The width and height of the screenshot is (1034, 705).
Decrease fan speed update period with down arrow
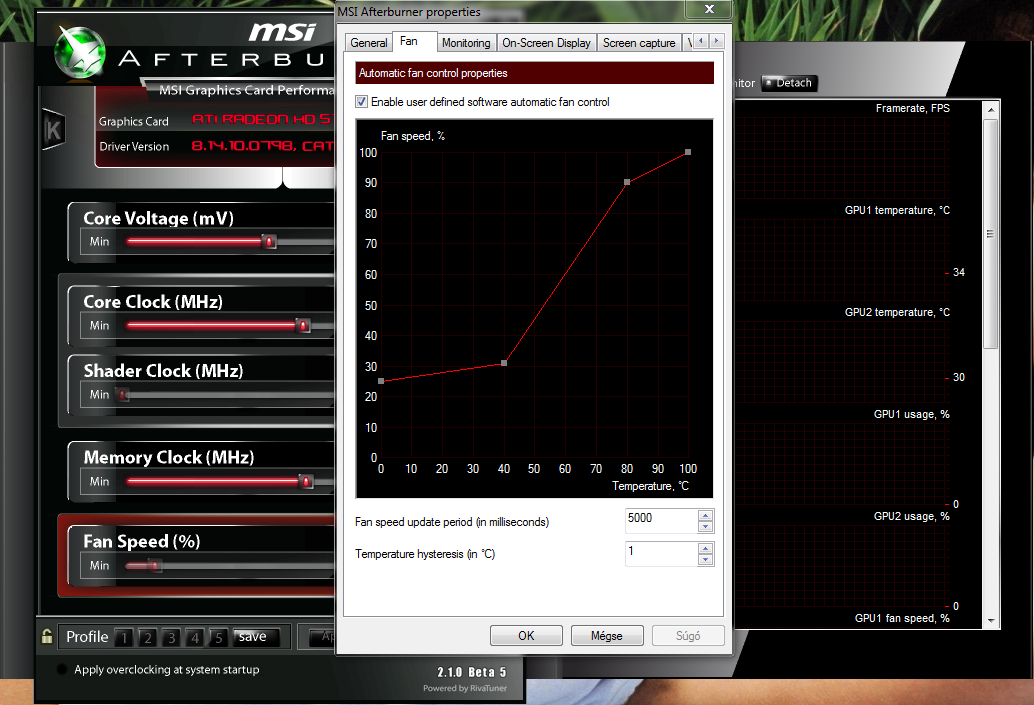[705, 526]
